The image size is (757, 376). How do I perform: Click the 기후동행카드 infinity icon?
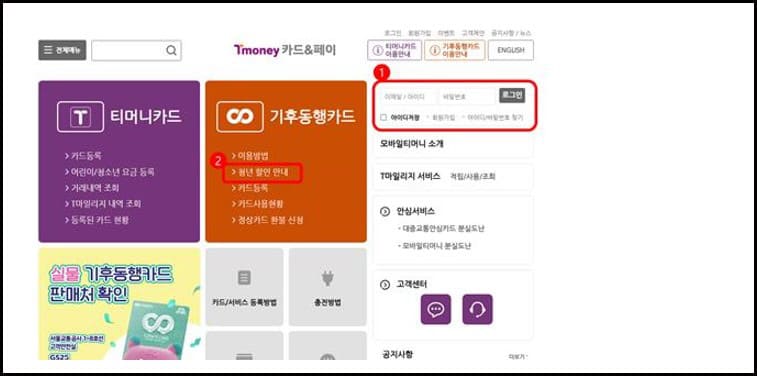tap(240, 117)
